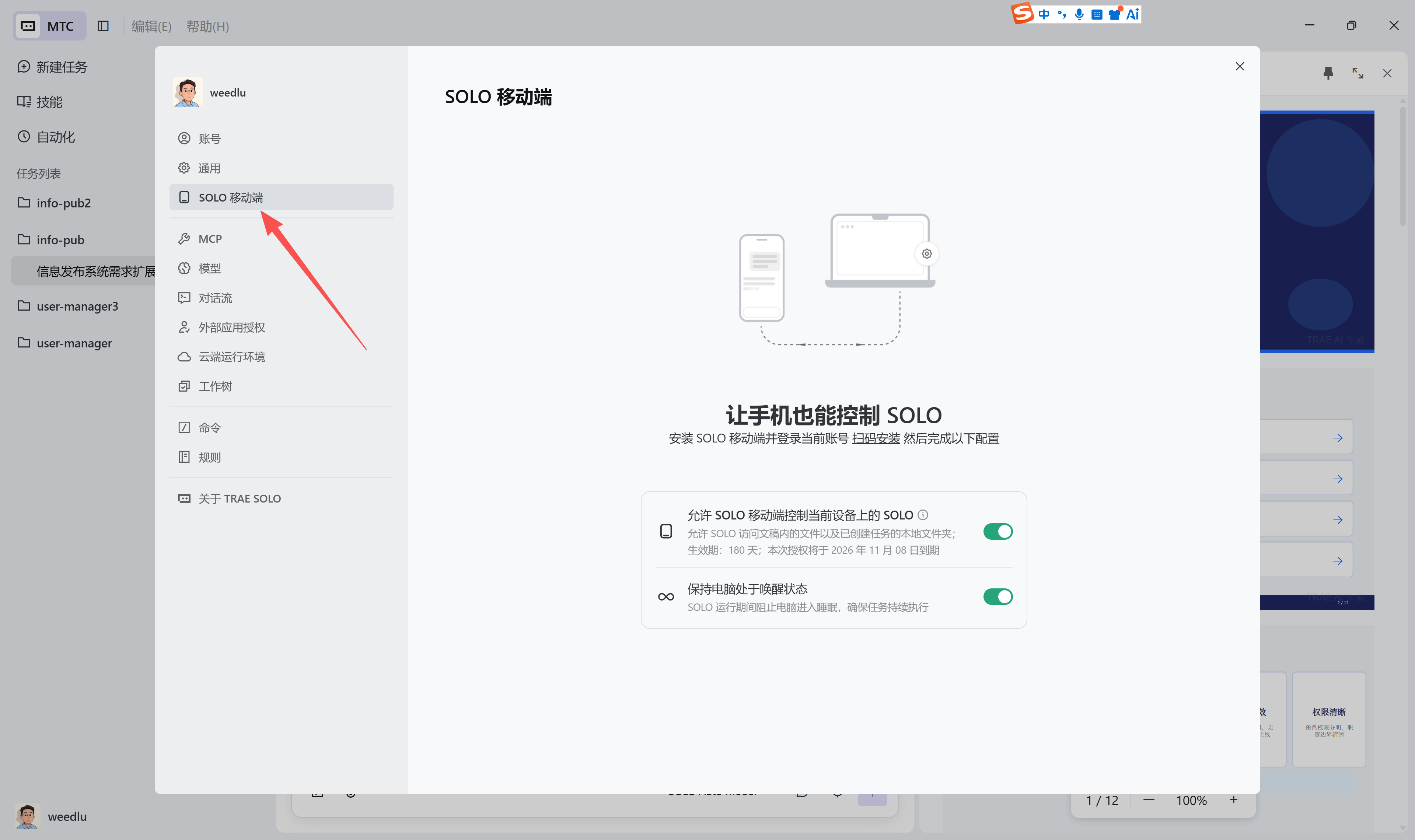
Task: Open the MCP settings section
Action: [281, 239]
